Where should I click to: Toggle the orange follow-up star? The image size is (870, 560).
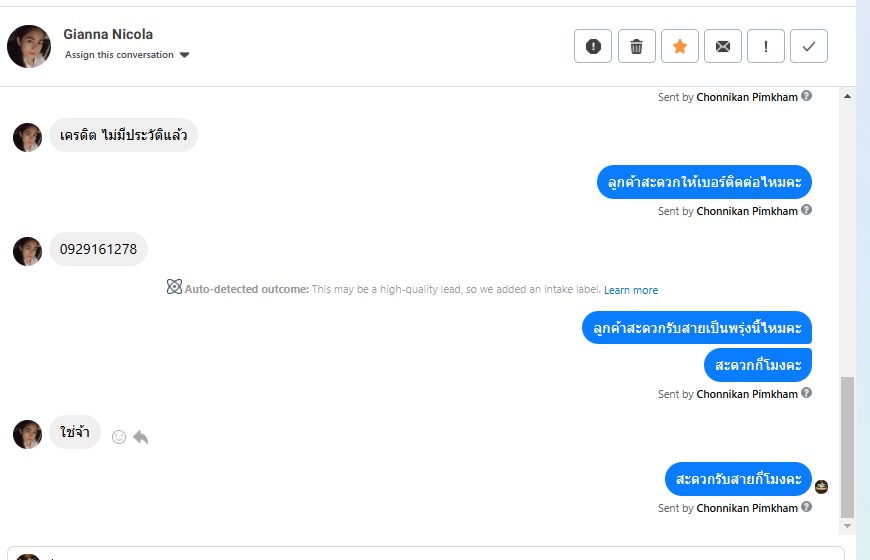click(680, 46)
